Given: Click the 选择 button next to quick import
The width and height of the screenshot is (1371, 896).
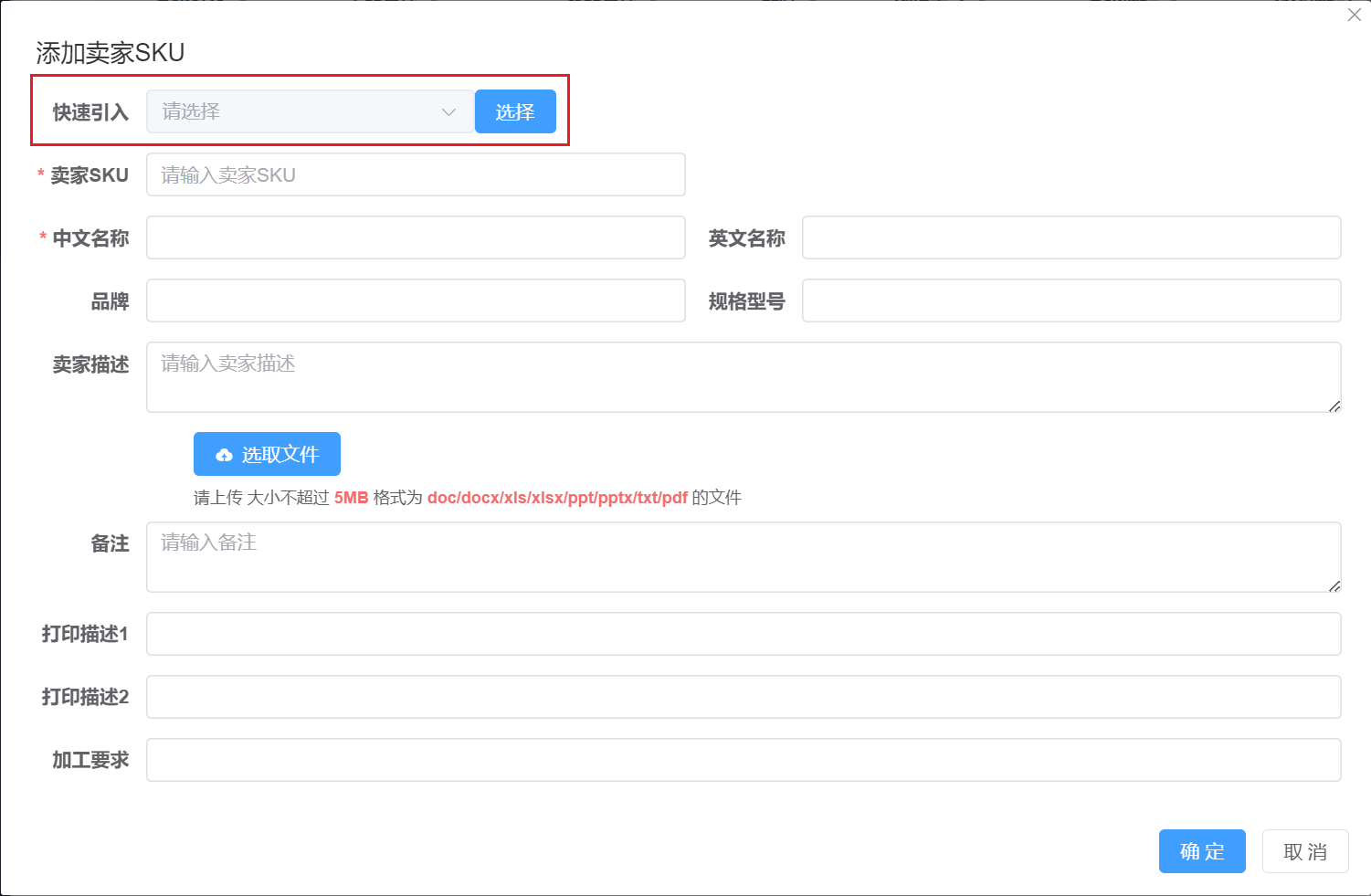Looking at the screenshot, I should point(514,111).
